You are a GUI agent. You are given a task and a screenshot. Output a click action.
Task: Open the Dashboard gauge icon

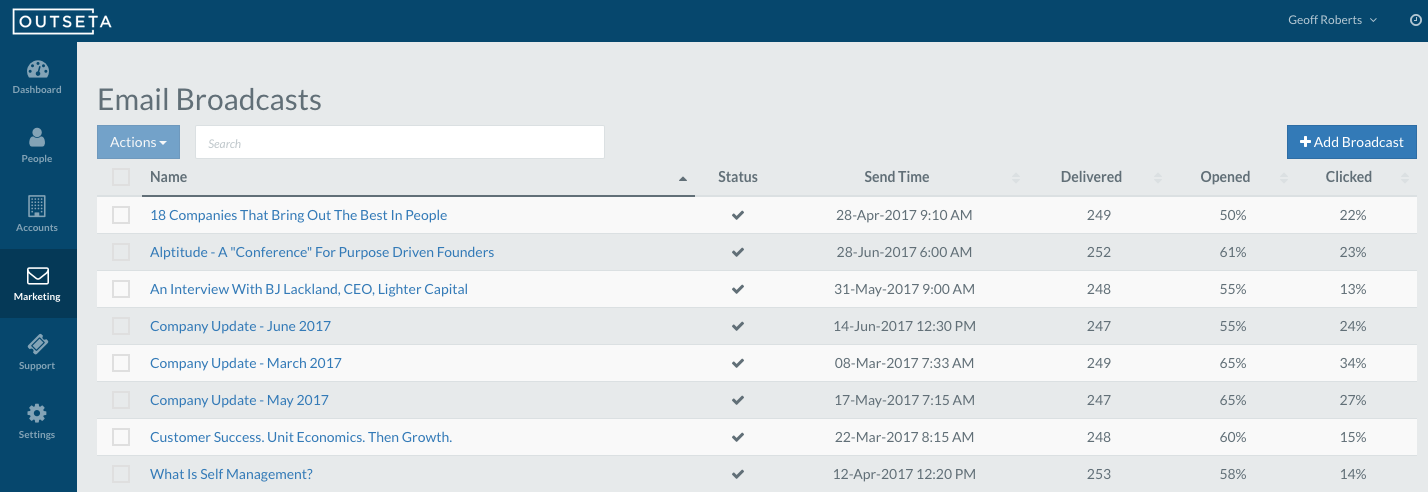coord(38,70)
